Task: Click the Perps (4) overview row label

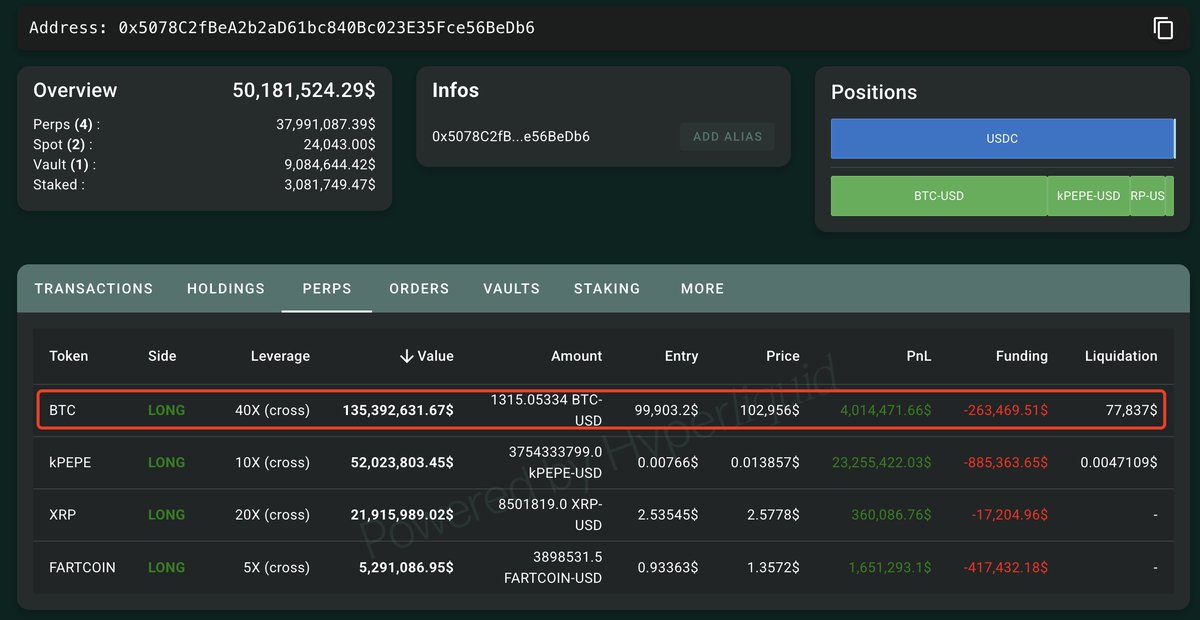Action: click(67, 125)
